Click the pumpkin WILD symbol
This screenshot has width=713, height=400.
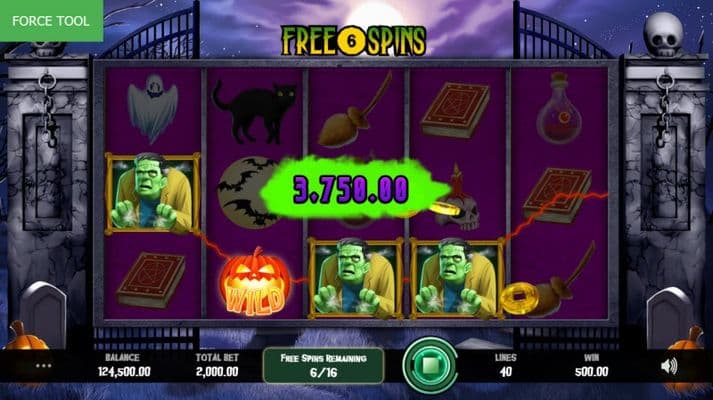tap(255, 283)
